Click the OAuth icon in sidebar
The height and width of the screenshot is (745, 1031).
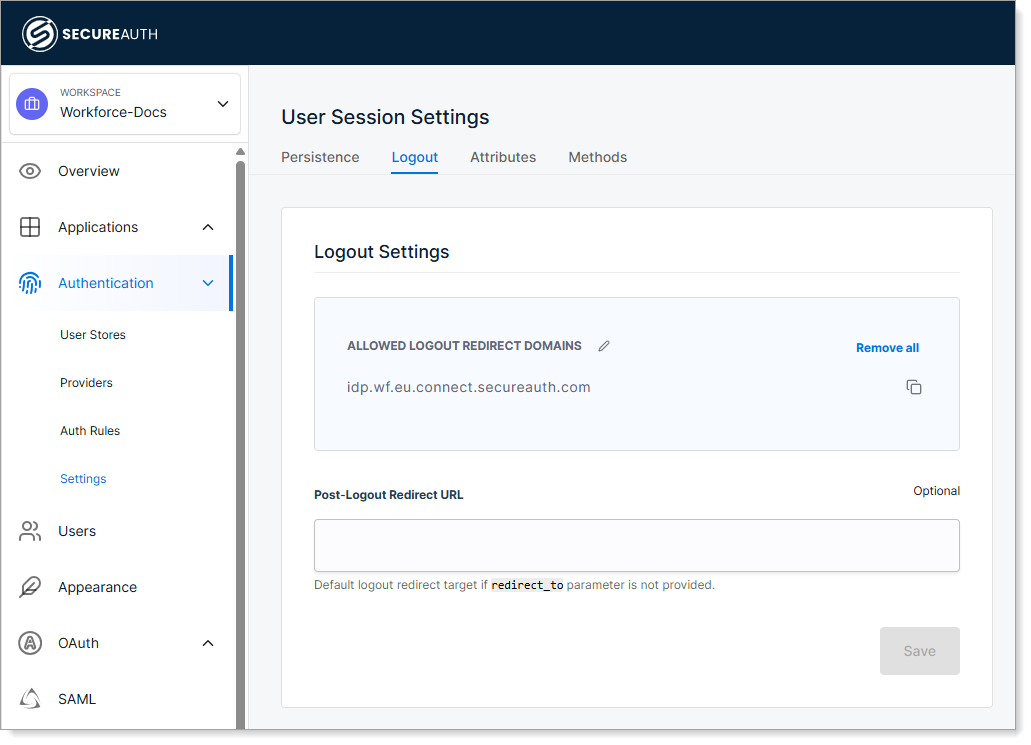[30, 643]
